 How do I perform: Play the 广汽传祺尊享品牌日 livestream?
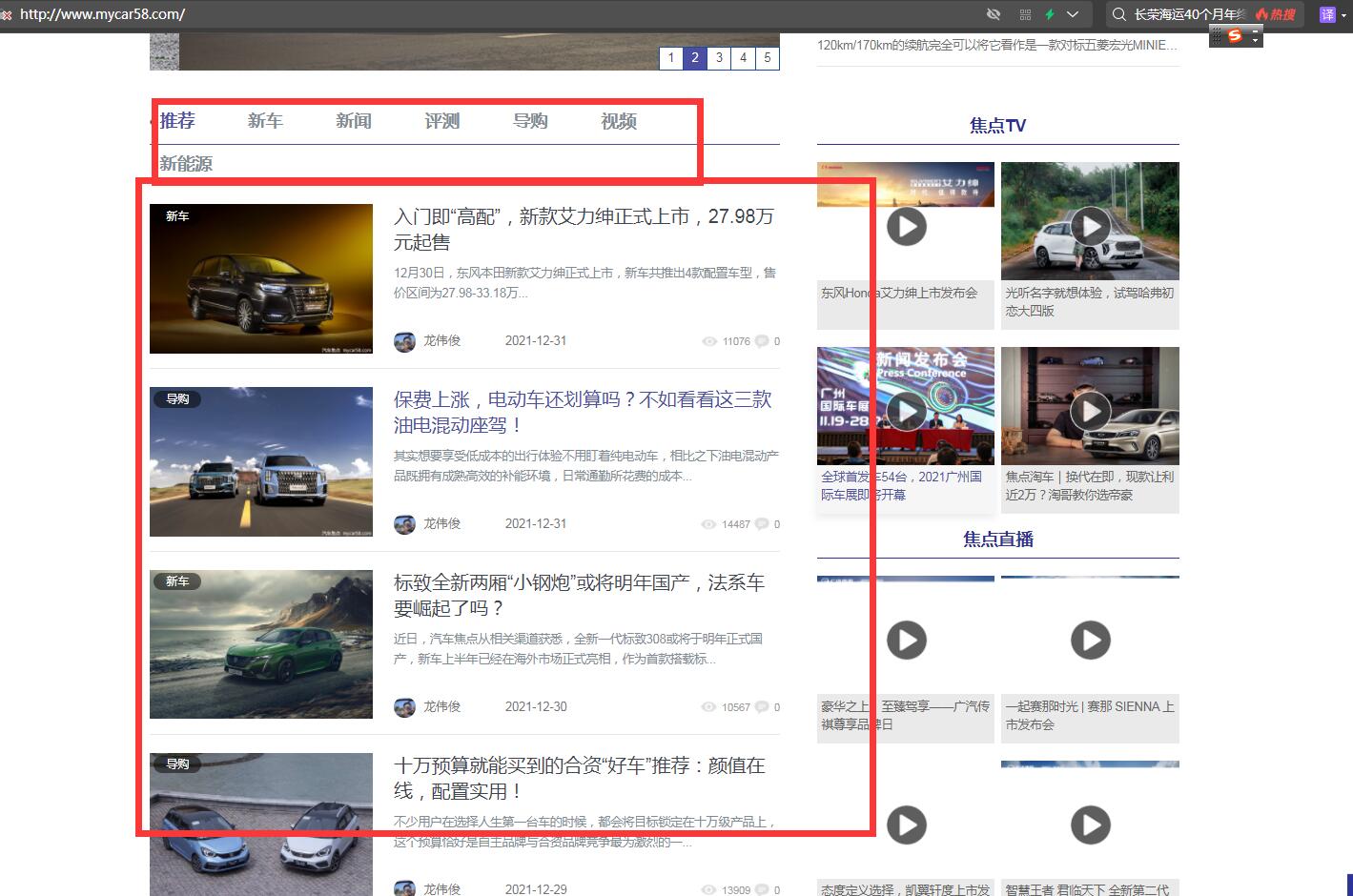[x=906, y=641]
